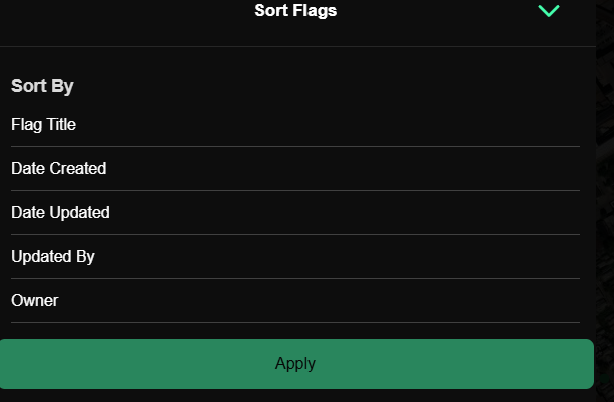Click the Date Updated row label
Image resolution: width=614 pixels, height=402 pixels.
click(60, 213)
